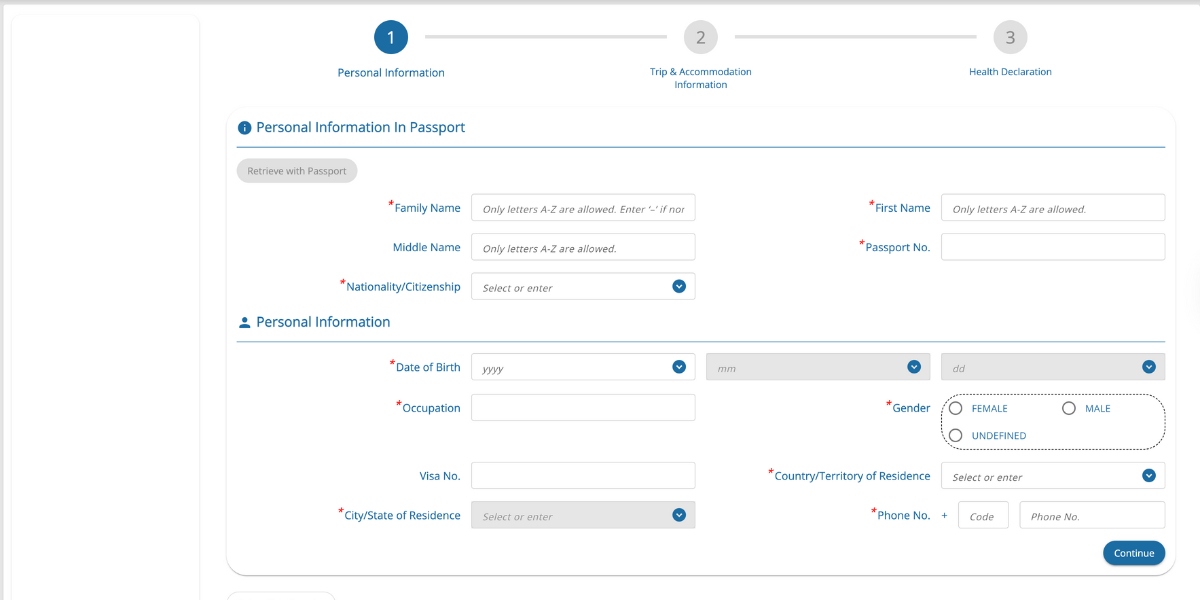Screen dimensions: 1200x600
Task: Go to step 2 Trip & Accommodation circle
Action: click(x=700, y=38)
